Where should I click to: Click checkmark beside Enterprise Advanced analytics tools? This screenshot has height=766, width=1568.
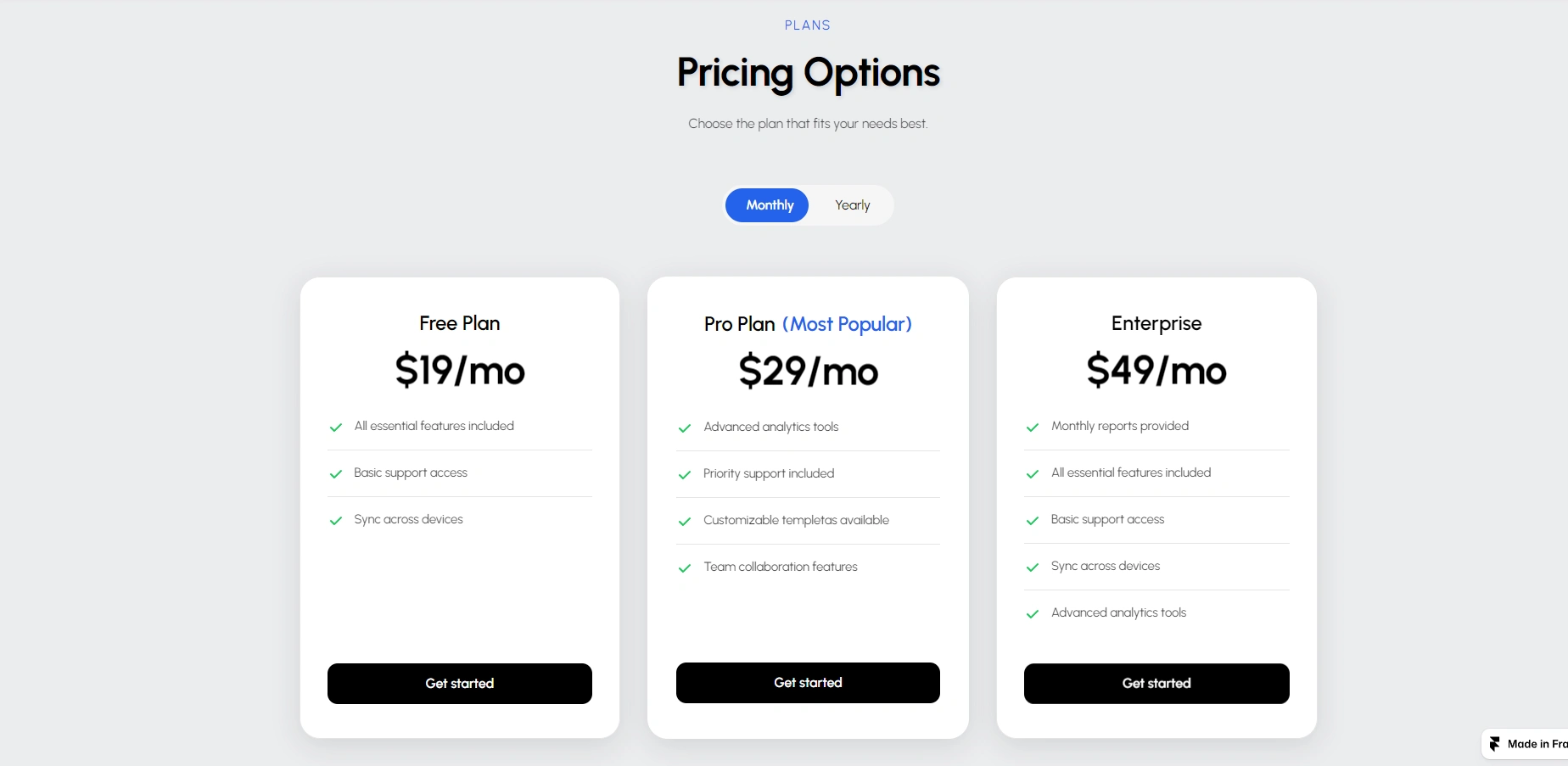point(1033,614)
